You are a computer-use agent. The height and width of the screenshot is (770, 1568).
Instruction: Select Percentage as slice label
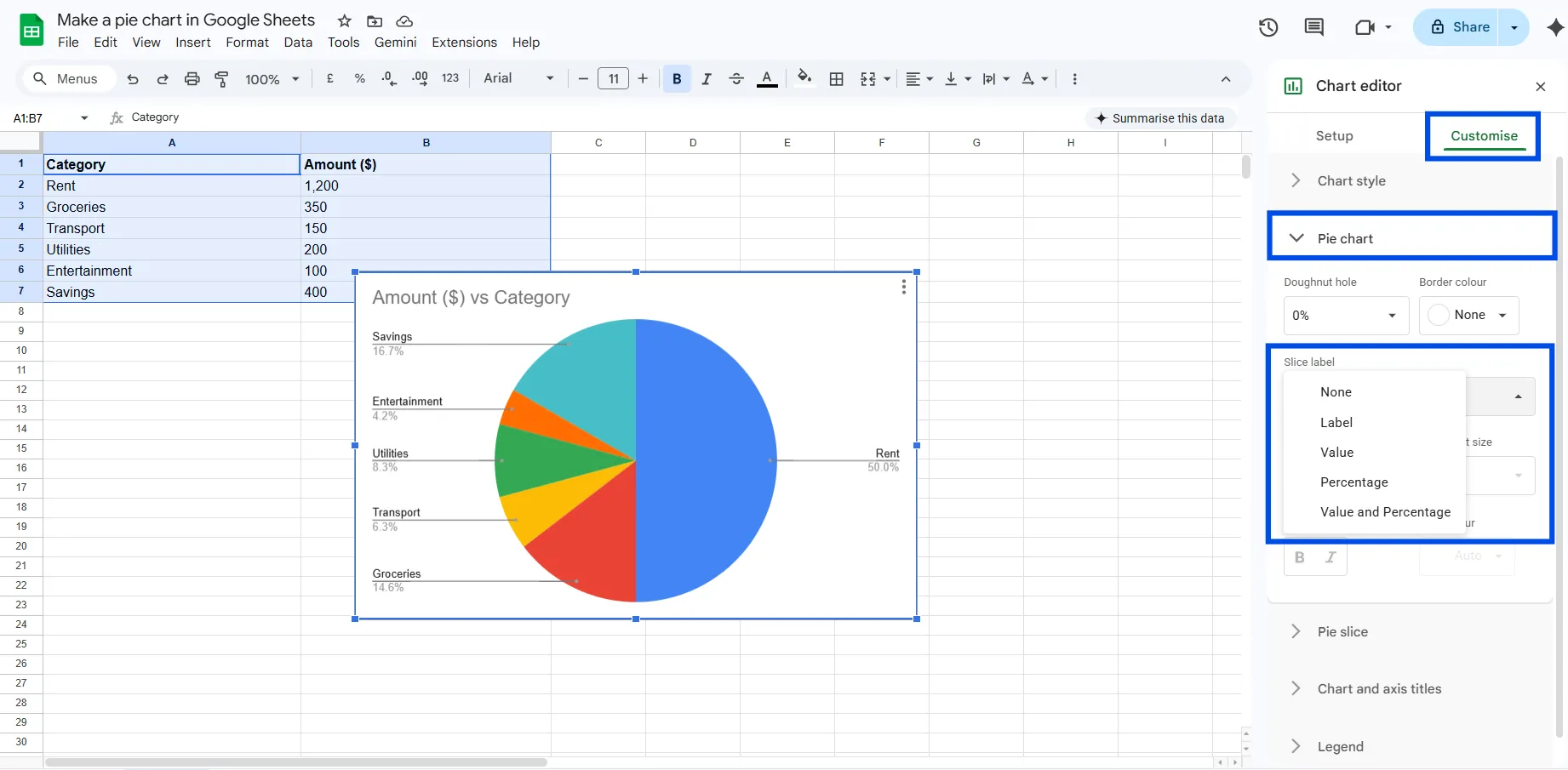[x=1353, y=482]
